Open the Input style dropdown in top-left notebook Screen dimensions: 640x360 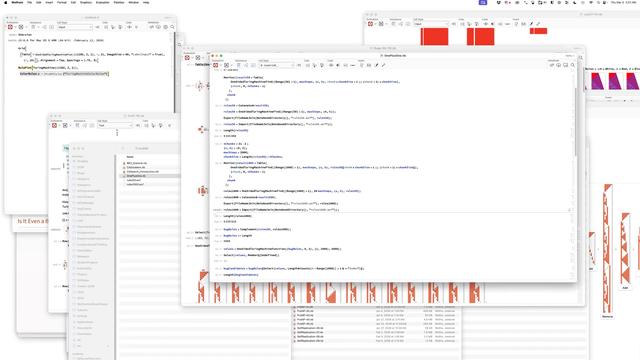point(75,27)
